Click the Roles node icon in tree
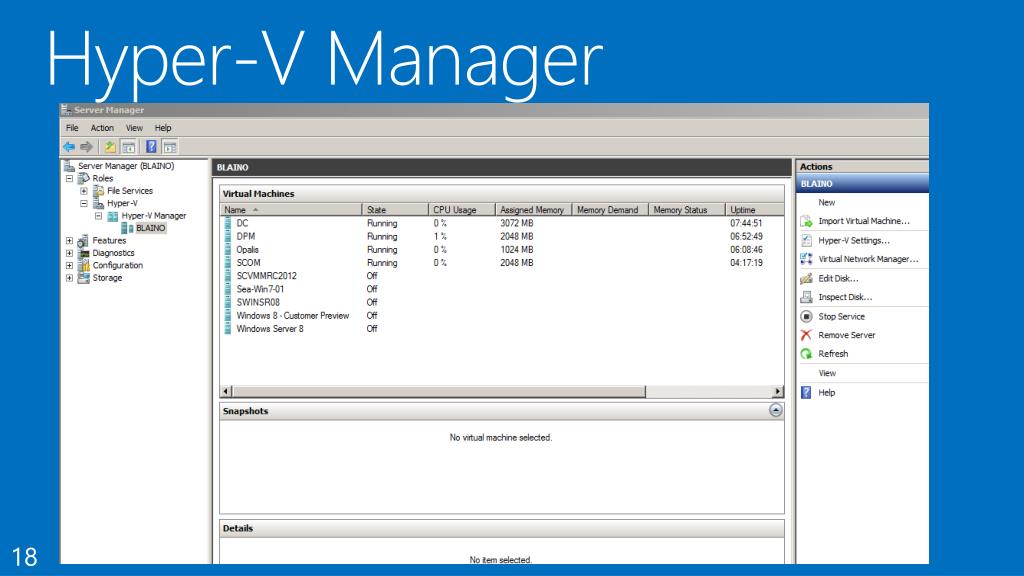This screenshot has height=576, width=1024. [84, 178]
